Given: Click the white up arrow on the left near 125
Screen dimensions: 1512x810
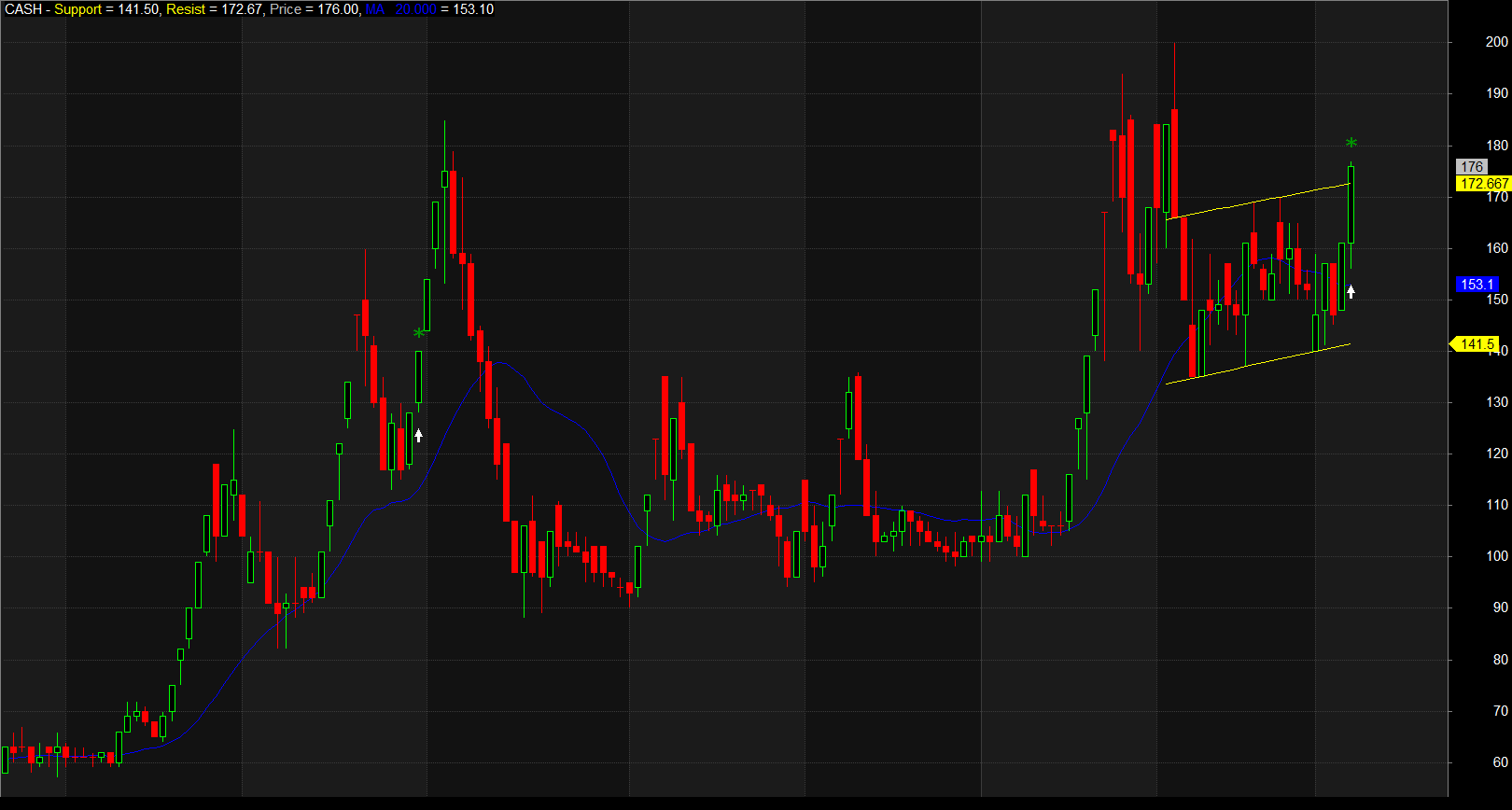Looking at the screenshot, I should click(x=418, y=435).
